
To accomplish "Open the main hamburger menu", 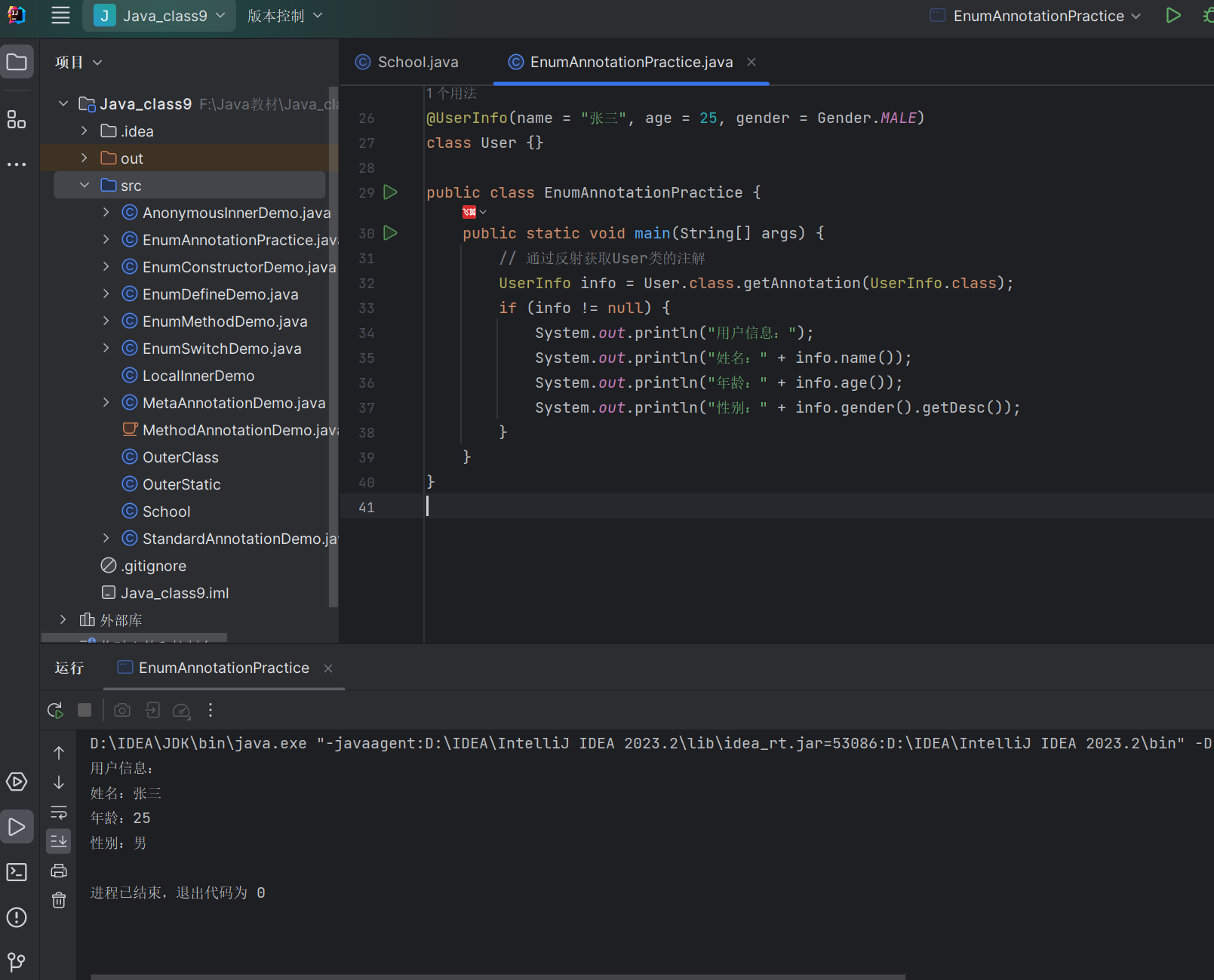I will click(x=60, y=16).
